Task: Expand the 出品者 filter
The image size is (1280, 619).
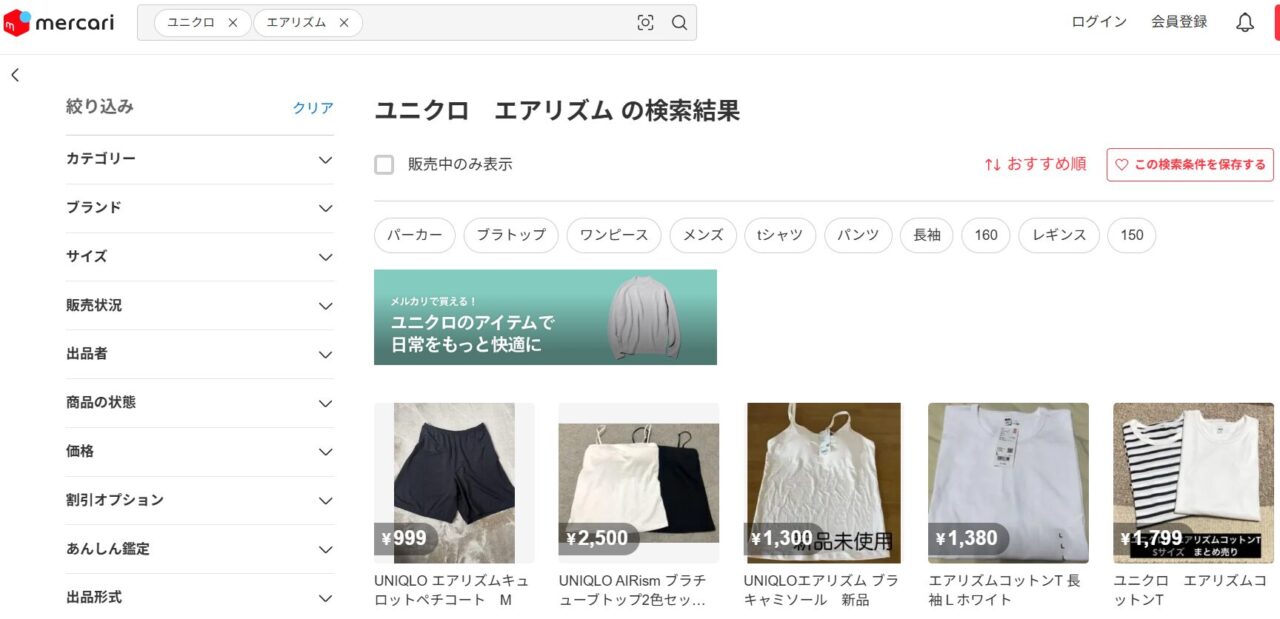Action: coord(200,354)
